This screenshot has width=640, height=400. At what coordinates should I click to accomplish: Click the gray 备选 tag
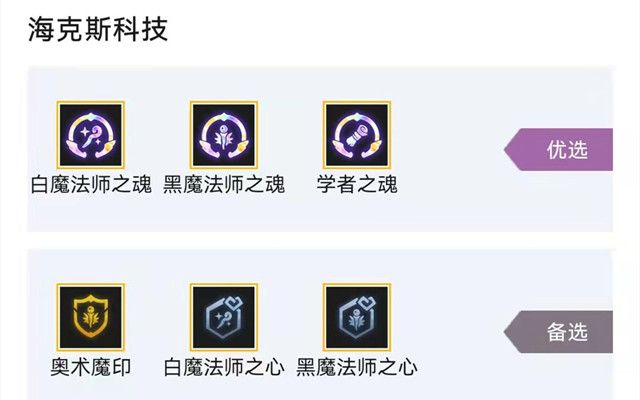(558, 332)
